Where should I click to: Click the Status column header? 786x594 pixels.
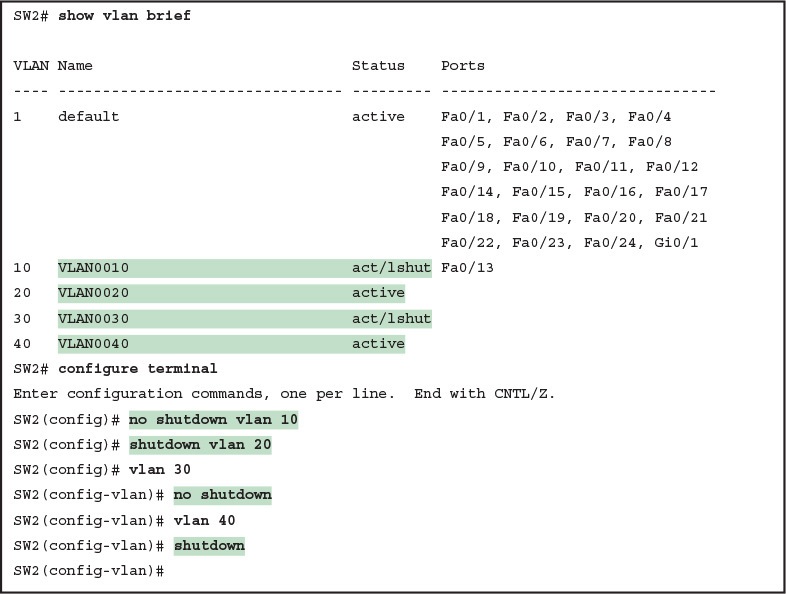pyautogui.click(x=378, y=66)
